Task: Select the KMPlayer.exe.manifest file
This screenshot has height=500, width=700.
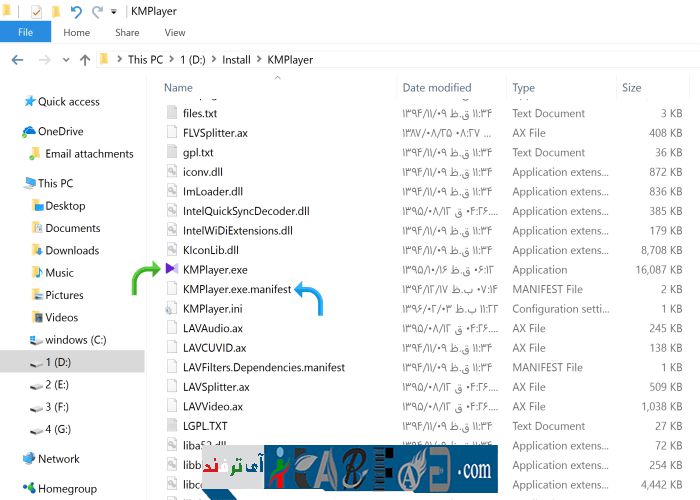Action: tap(236, 289)
